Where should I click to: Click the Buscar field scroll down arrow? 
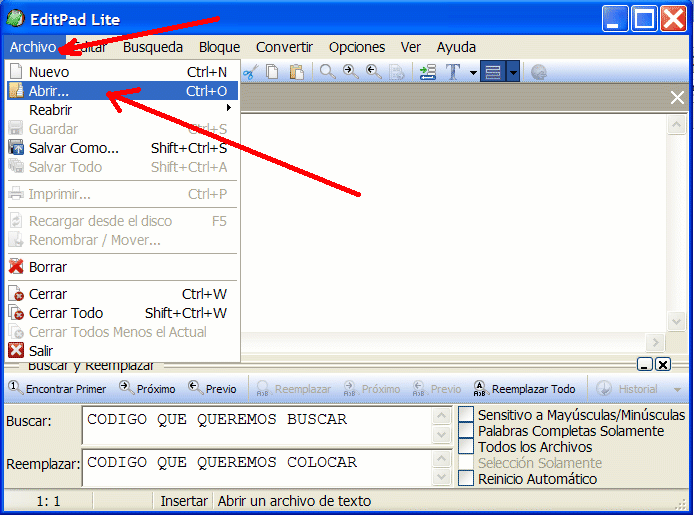tap(441, 434)
